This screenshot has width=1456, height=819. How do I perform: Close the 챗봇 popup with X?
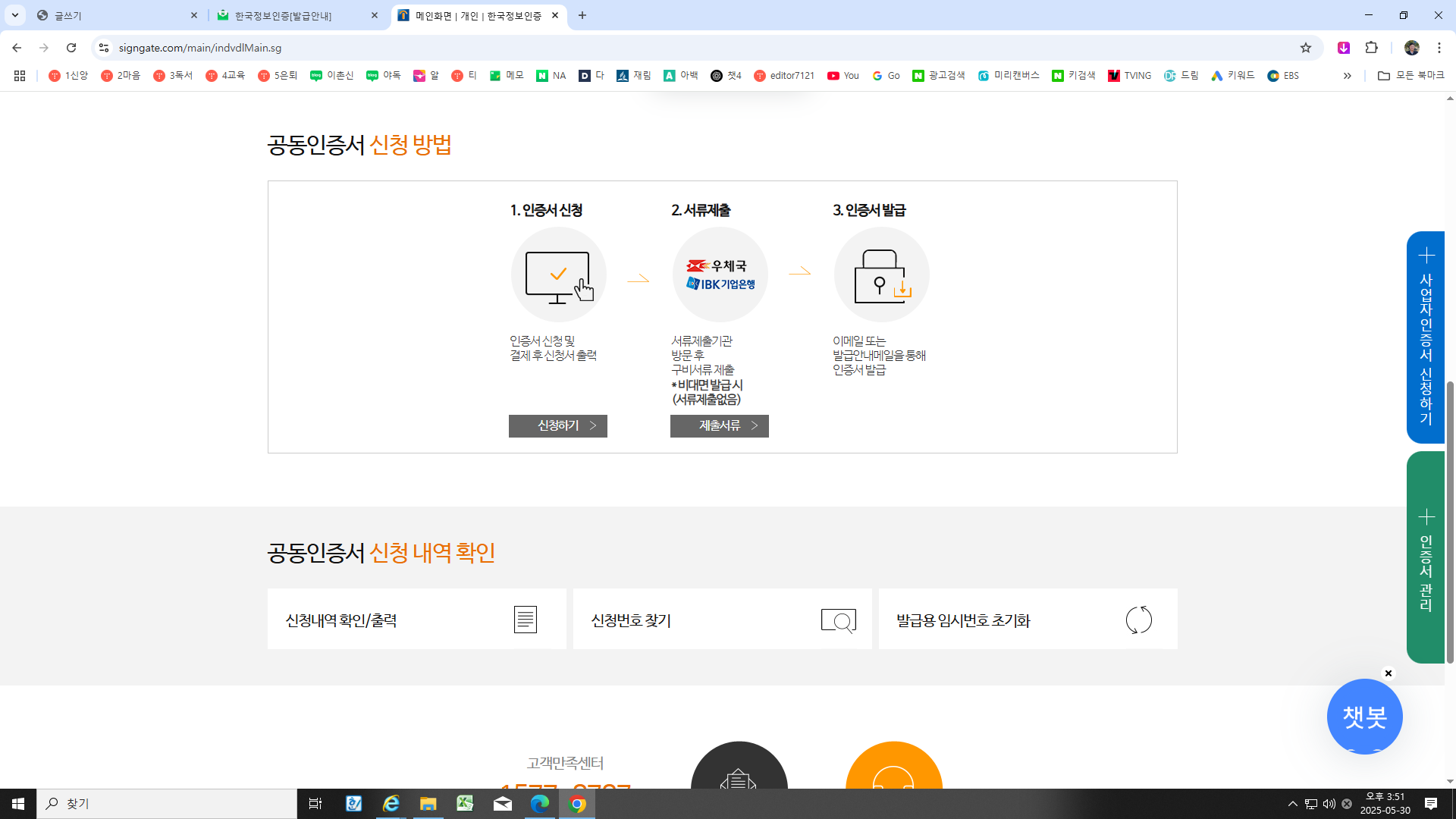pos(1389,673)
